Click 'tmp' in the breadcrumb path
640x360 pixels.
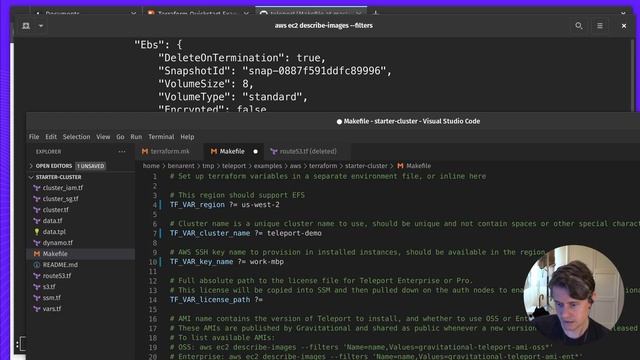pos(208,166)
